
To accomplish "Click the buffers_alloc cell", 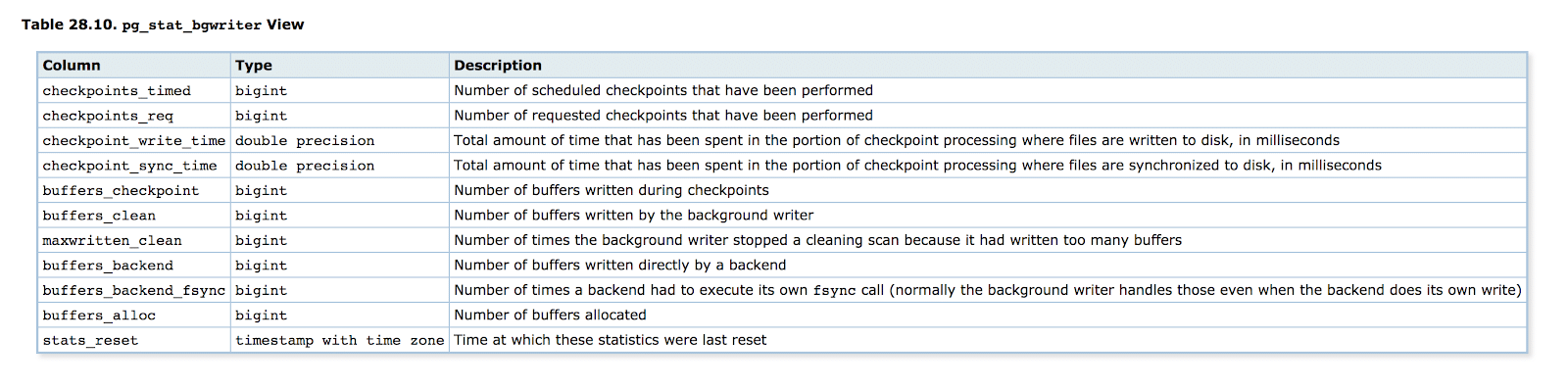I will tap(134, 316).
